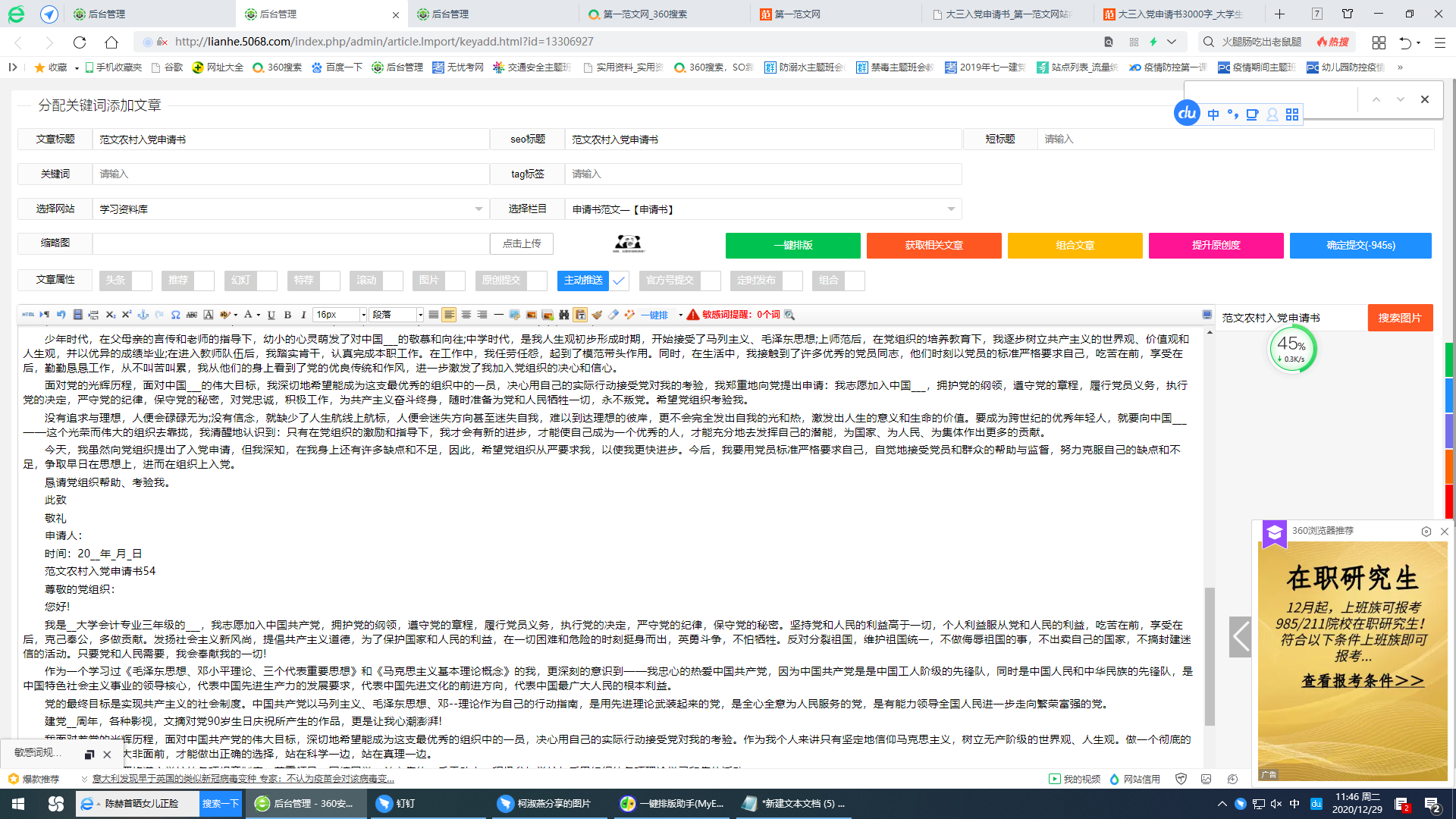Click the 点击上传 thumbnail upload button
This screenshot has height=819, width=1456.
(522, 243)
